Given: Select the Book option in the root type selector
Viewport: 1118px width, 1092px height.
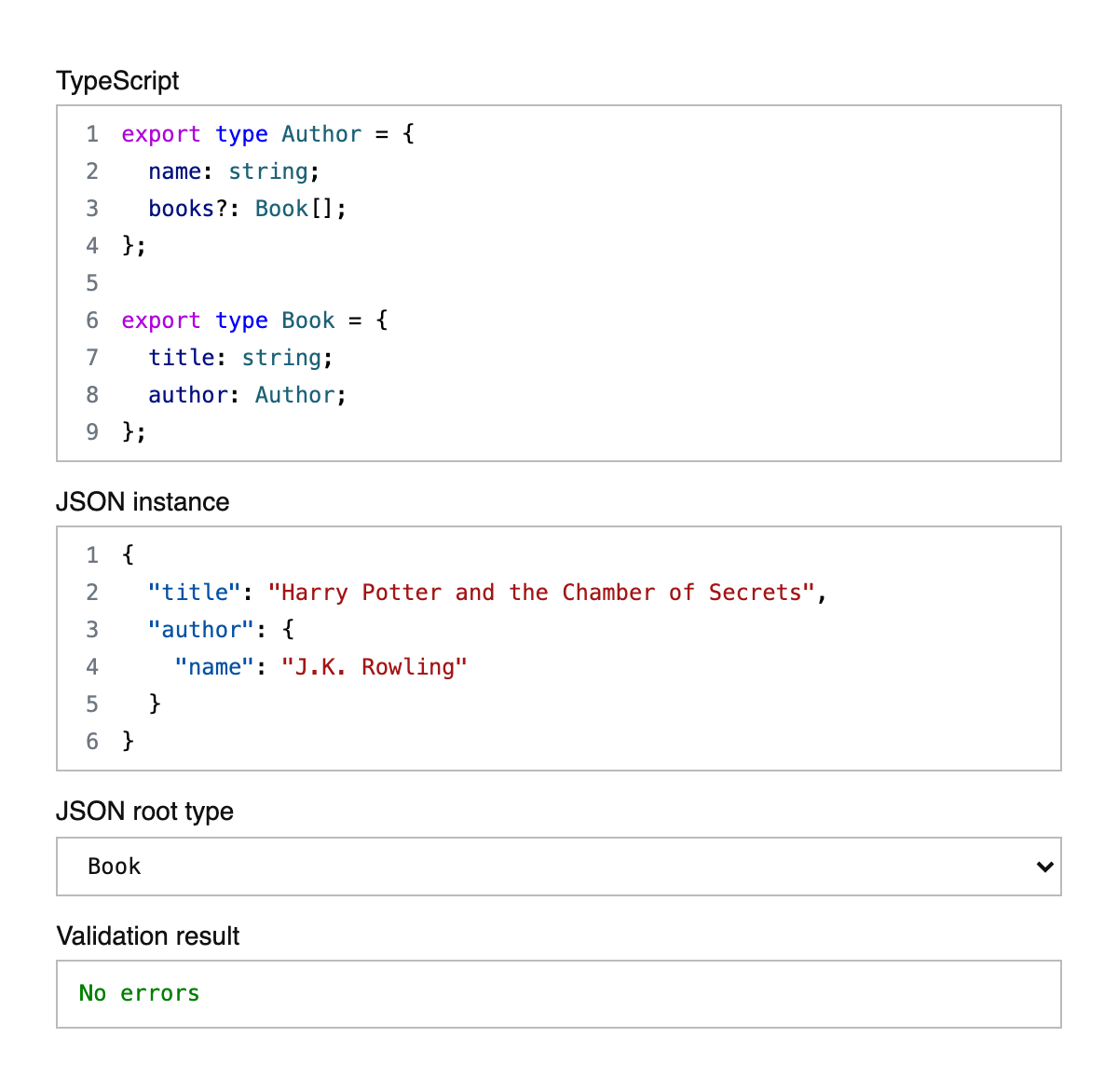Looking at the screenshot, I should coord(114,867).
